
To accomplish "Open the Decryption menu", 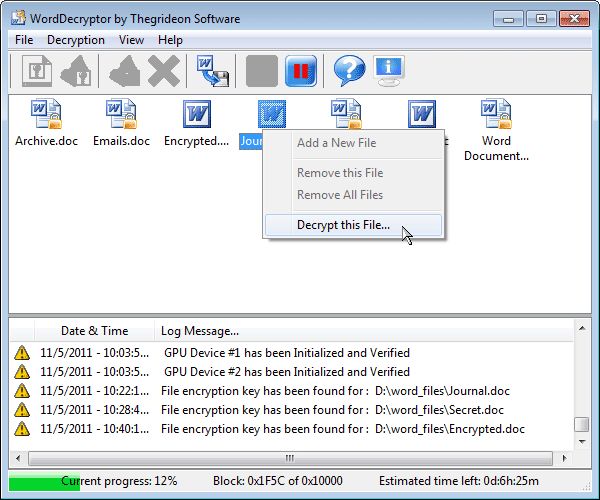I will [x=76, y=40].
